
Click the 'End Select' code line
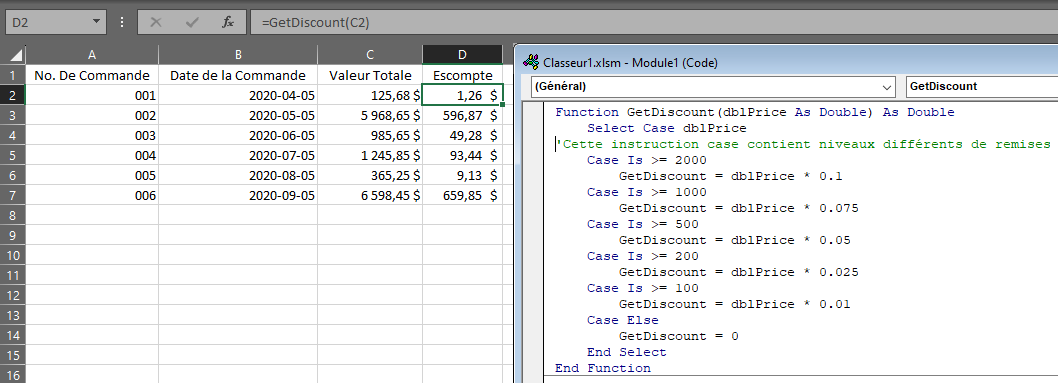point(627,353)
